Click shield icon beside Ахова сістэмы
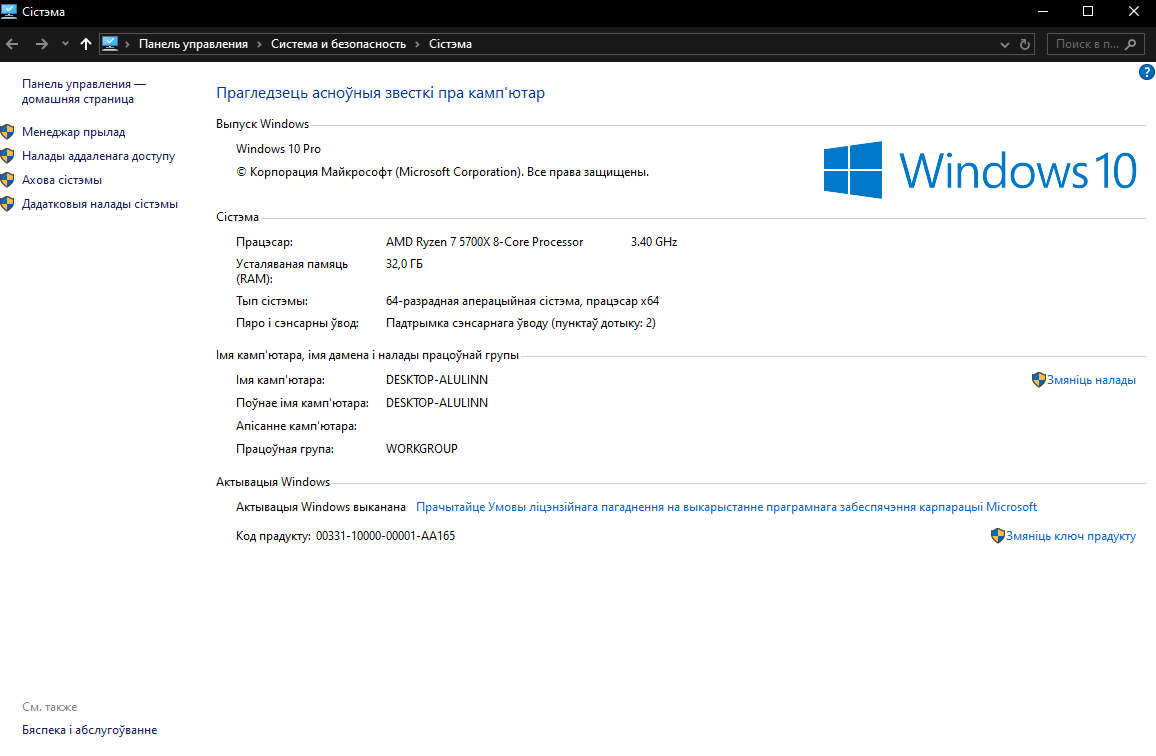1156x756 pixels. coord(7,180)
